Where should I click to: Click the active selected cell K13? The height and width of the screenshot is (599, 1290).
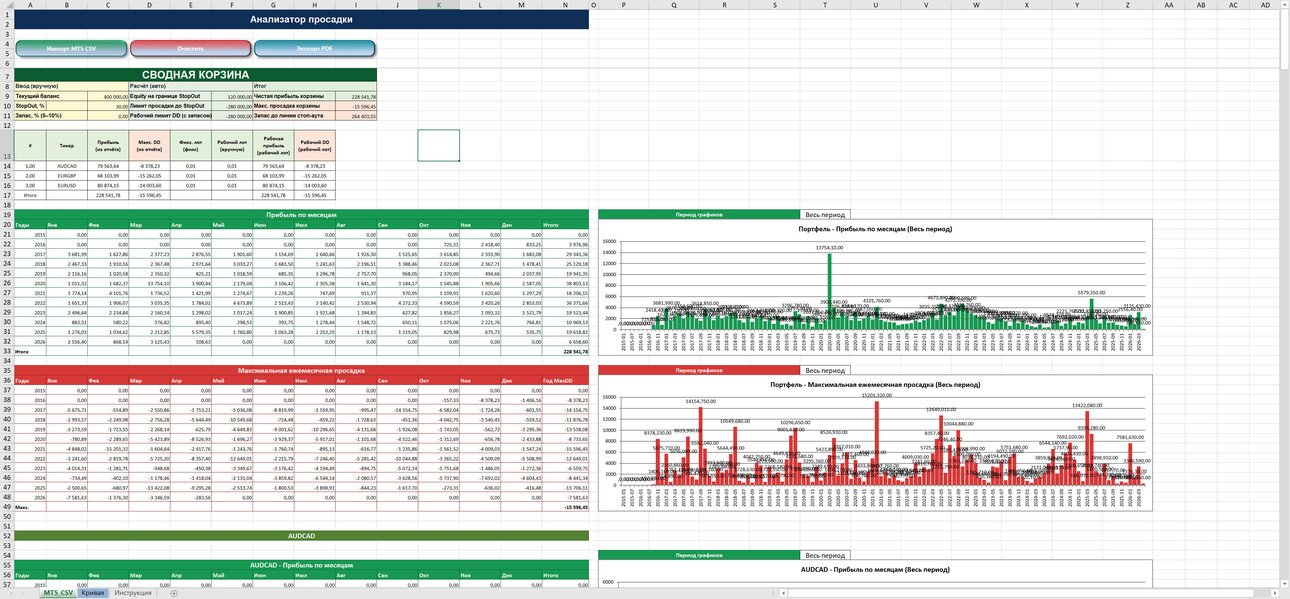click(439, 145)
